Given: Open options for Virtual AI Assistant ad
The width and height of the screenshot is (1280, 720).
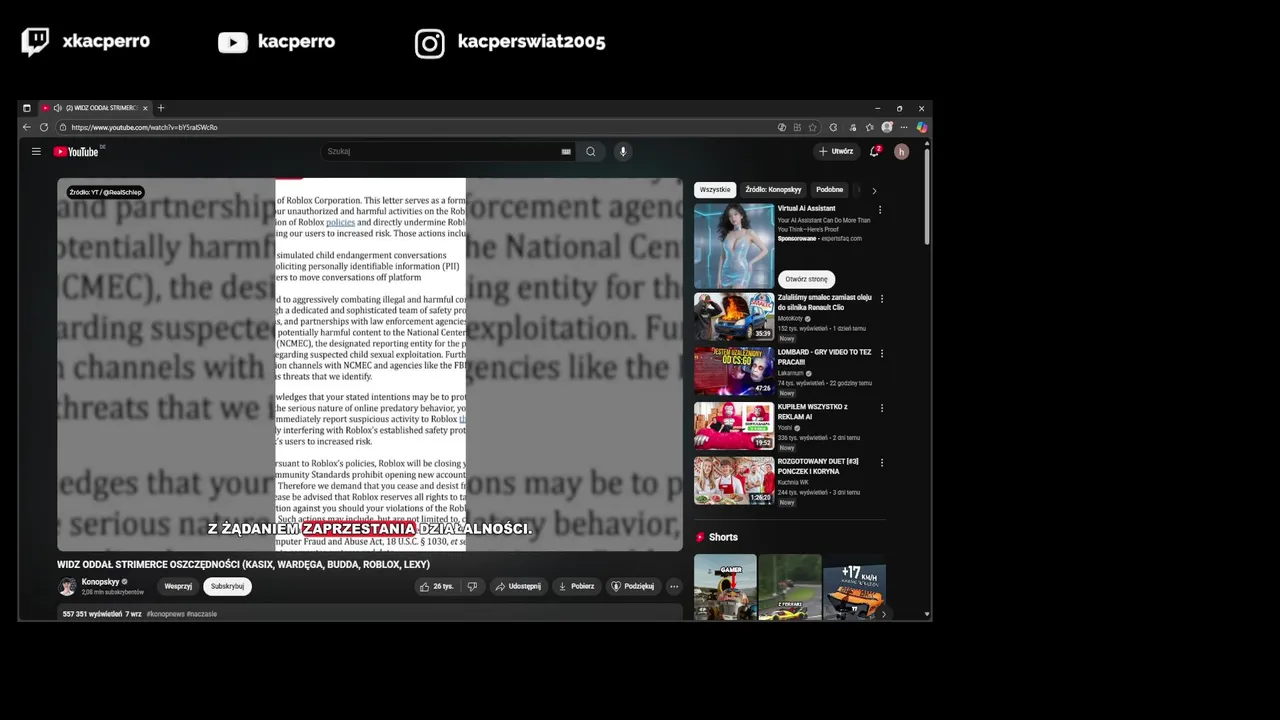Looking at the screenshot, I should [880, 210].
